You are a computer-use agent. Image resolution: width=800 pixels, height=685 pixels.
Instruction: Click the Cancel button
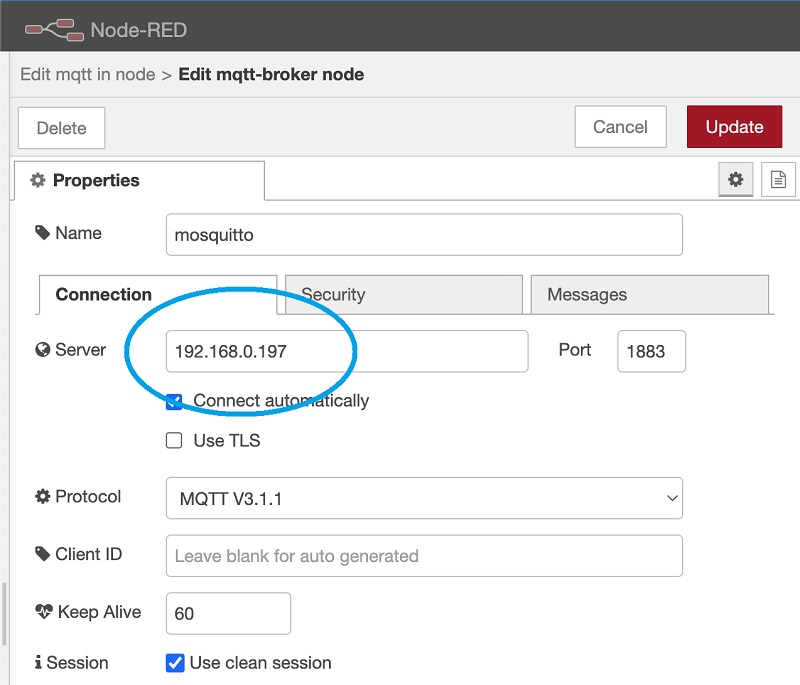point(620,126)
